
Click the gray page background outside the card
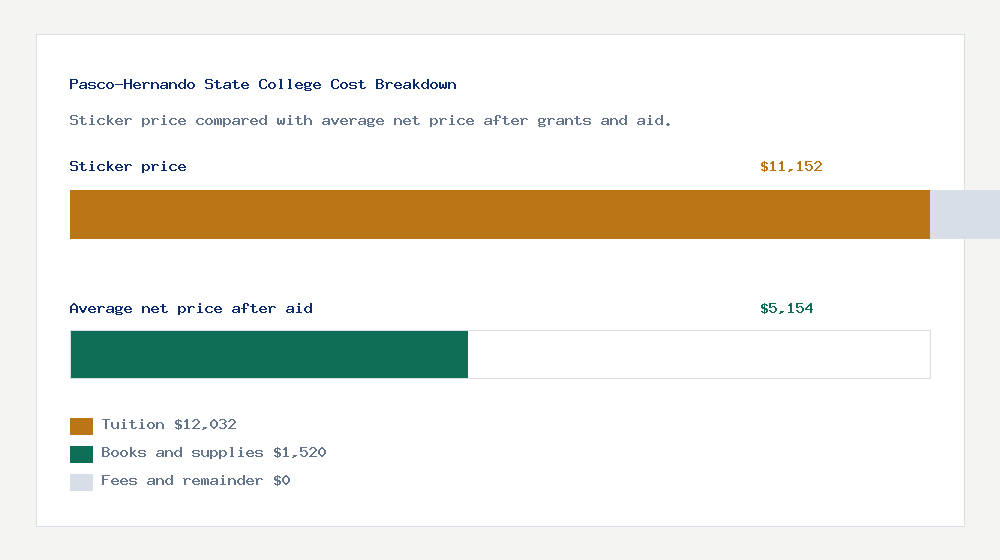coord(500,545)
